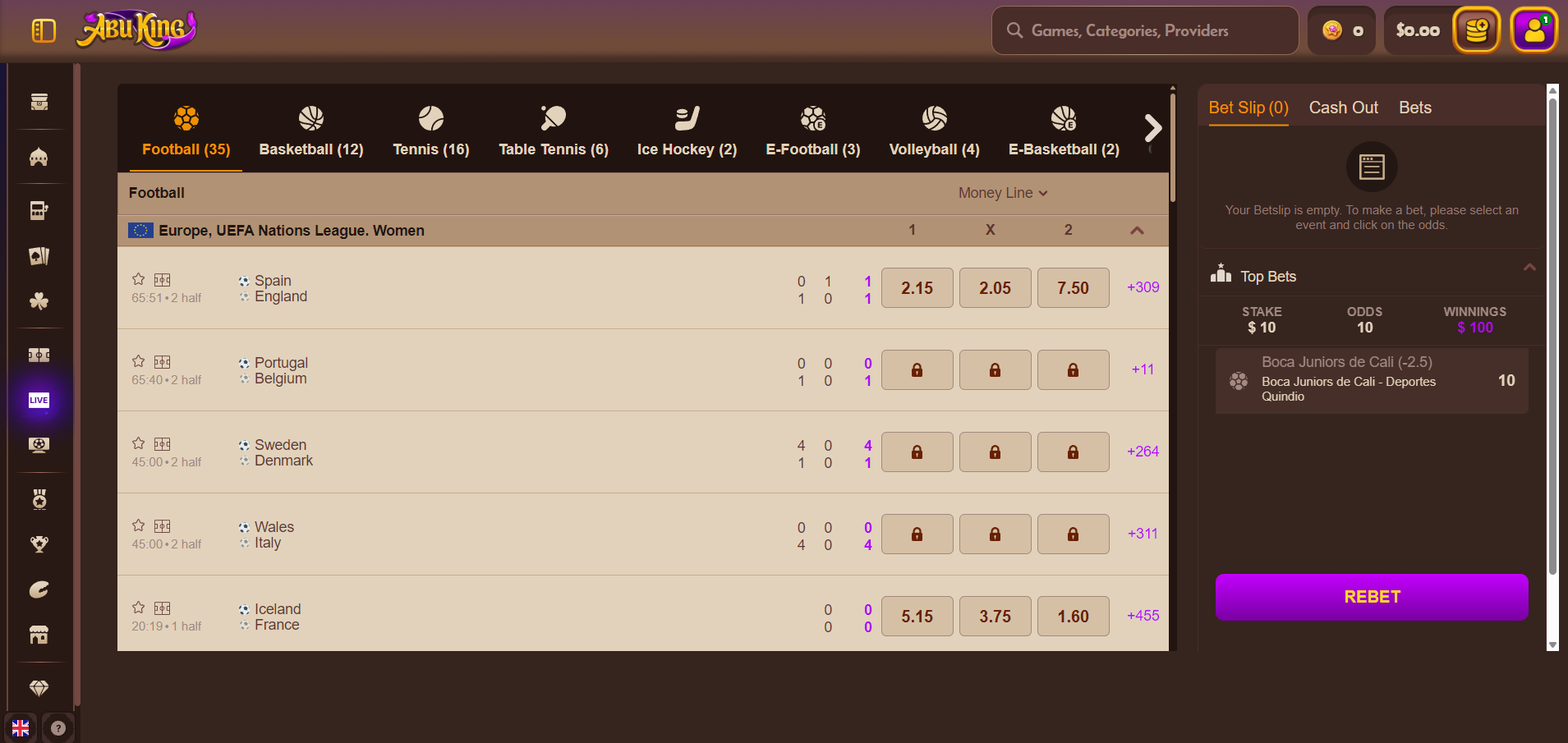1568x743 pixels.
Task: Click the diamond VIP sidebar icon
Action: [x=39, y=688]
